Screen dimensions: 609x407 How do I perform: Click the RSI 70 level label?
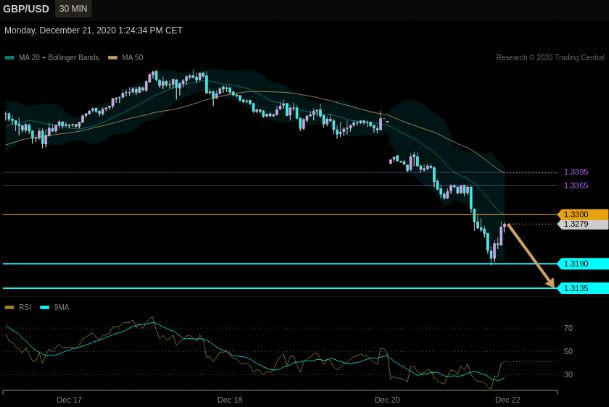pyautogui.click(x=568, y=328)
